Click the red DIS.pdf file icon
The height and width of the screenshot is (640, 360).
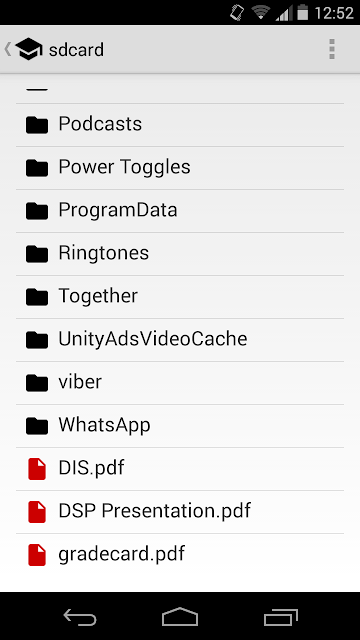[37, 469]
